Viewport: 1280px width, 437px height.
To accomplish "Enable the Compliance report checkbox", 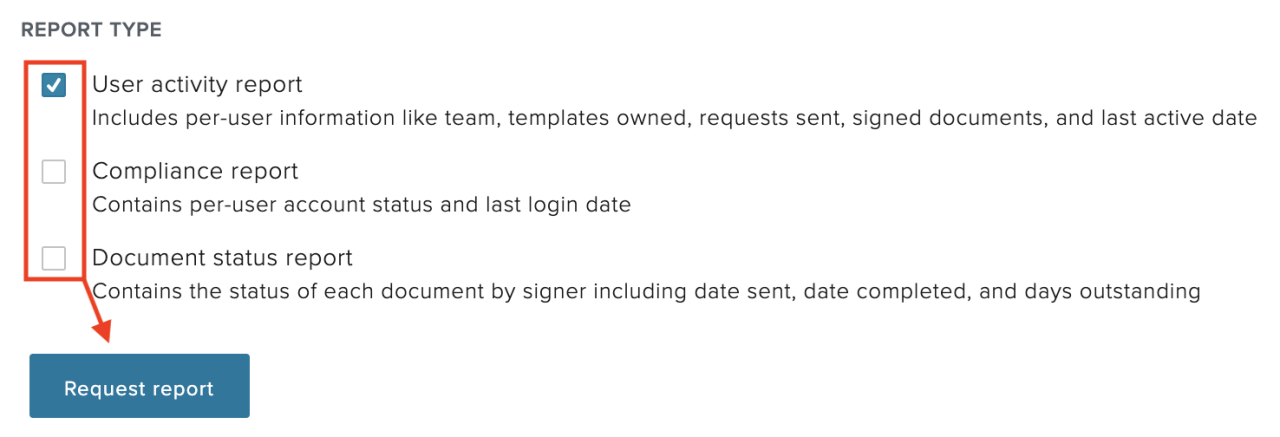I will point(54,172).
